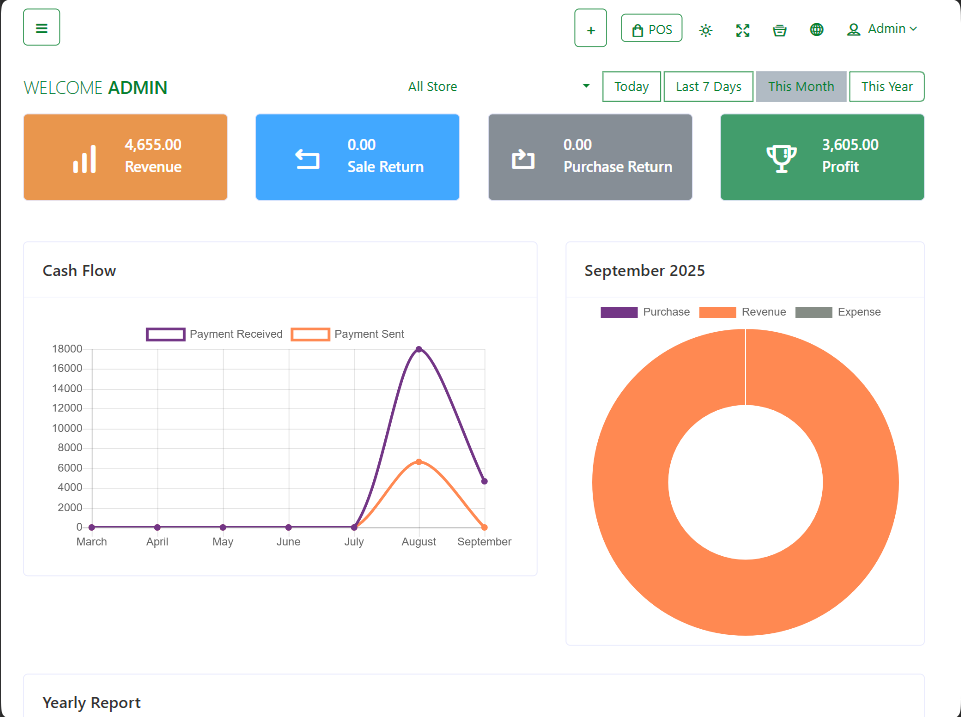
Task: Open the All Store dropdown
Action: tap(498, 87)
